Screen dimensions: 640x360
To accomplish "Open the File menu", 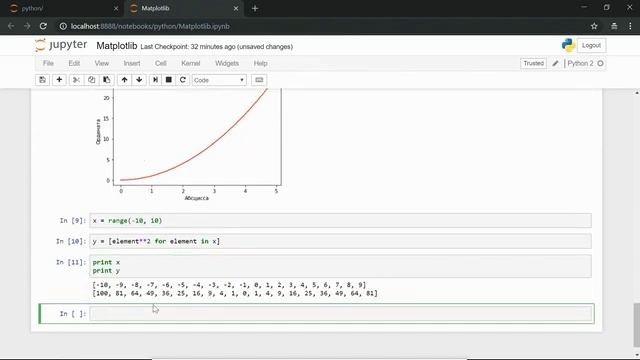I will (x=48, y=63).
